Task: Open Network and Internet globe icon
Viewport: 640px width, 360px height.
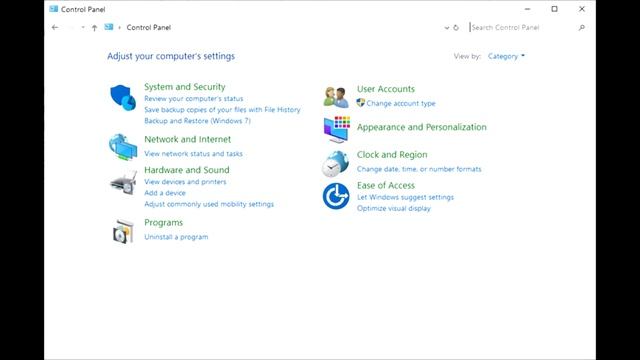Action: pos(123,147)
